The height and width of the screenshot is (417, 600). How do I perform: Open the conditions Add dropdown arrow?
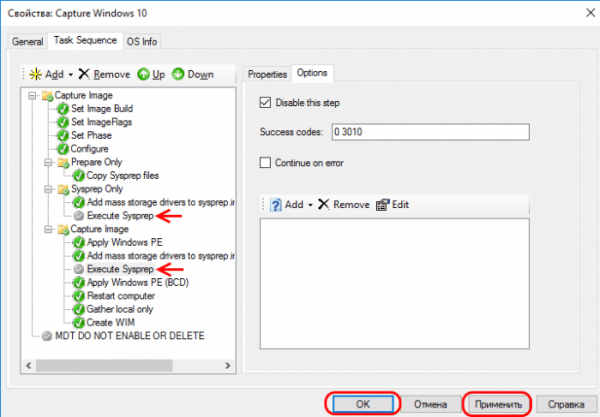coord(310,205)
